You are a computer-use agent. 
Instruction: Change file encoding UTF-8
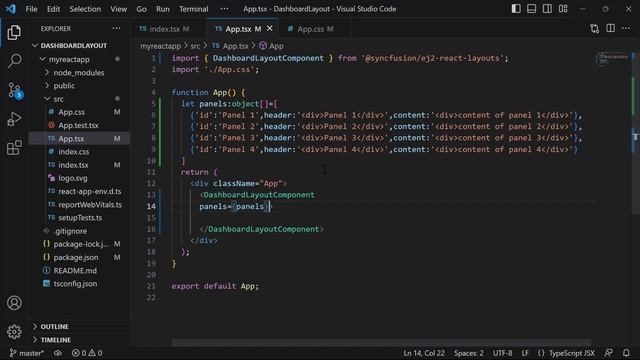[x=502, y=353]
